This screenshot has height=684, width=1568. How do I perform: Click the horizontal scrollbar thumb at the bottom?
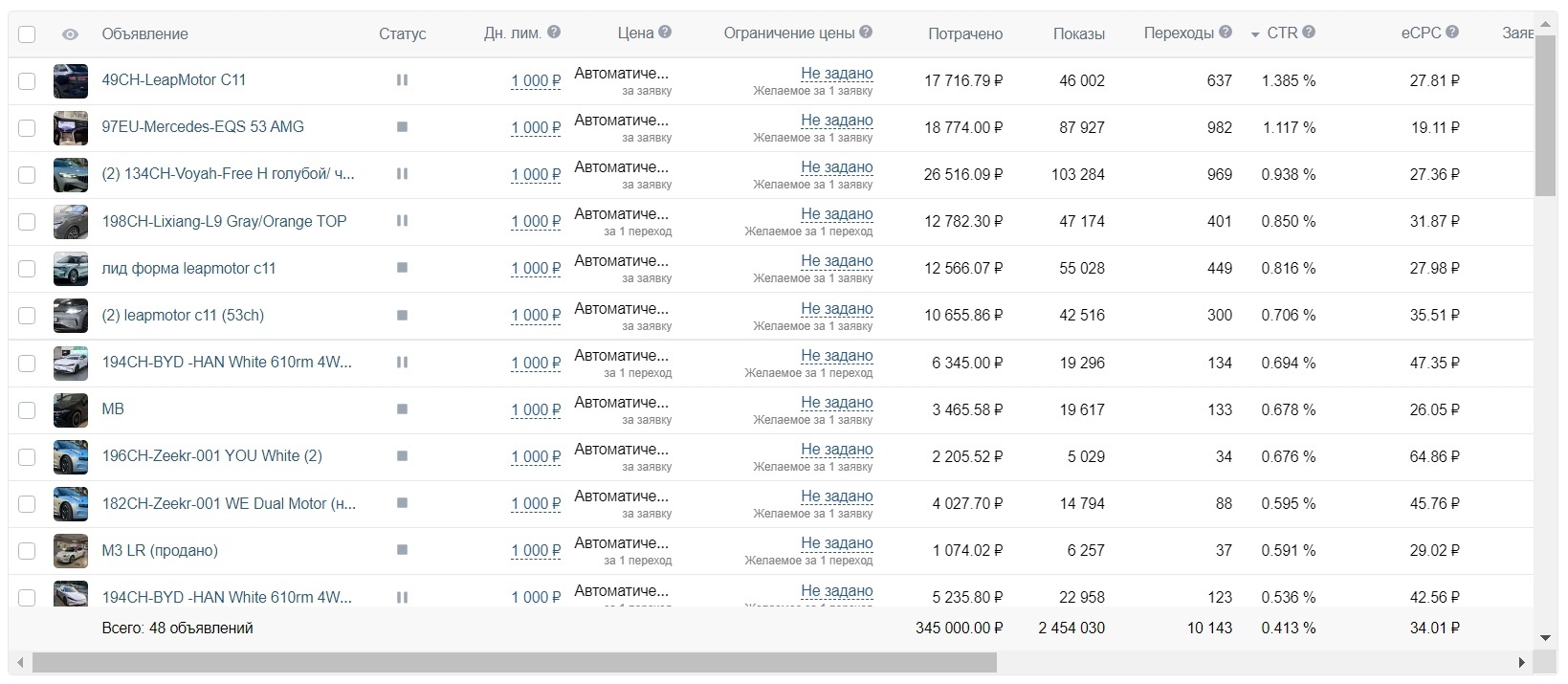pyautogui.click(x=515, y=663)
